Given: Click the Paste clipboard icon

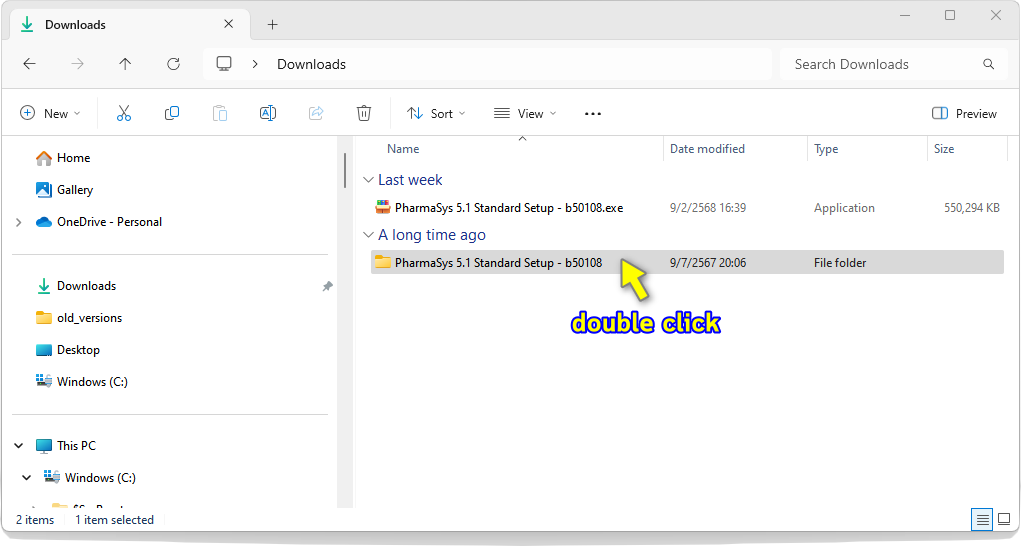Looking at the screenshot, I should [220, 113].
